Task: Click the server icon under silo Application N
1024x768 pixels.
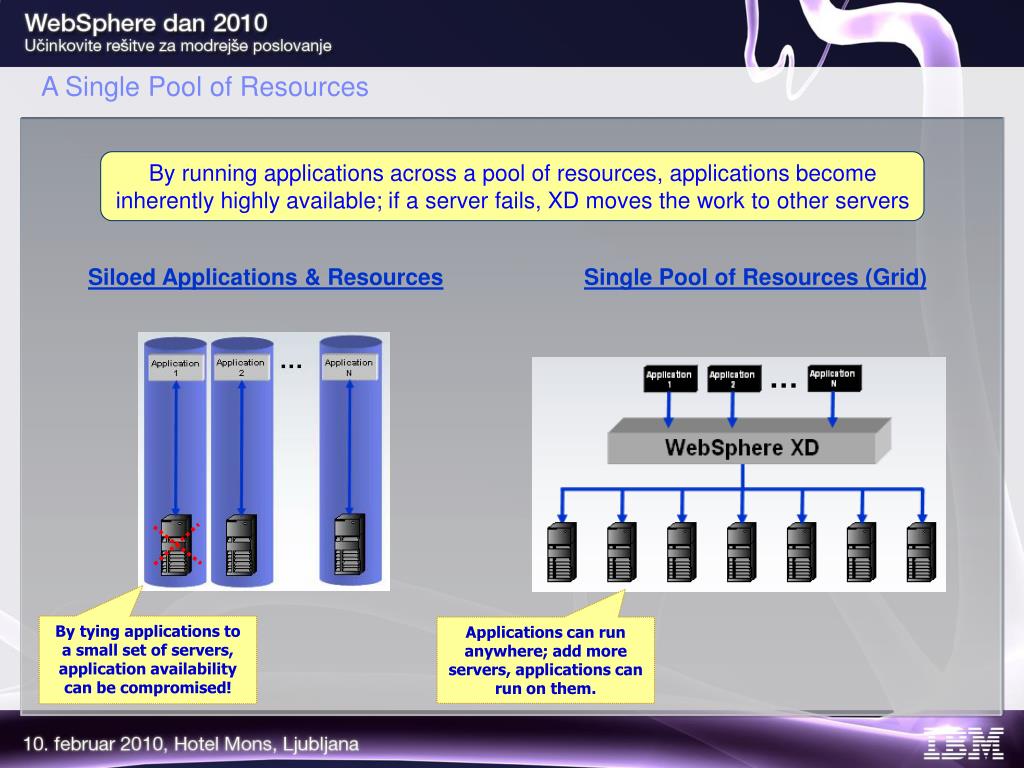Action: (x=349, y=545)
